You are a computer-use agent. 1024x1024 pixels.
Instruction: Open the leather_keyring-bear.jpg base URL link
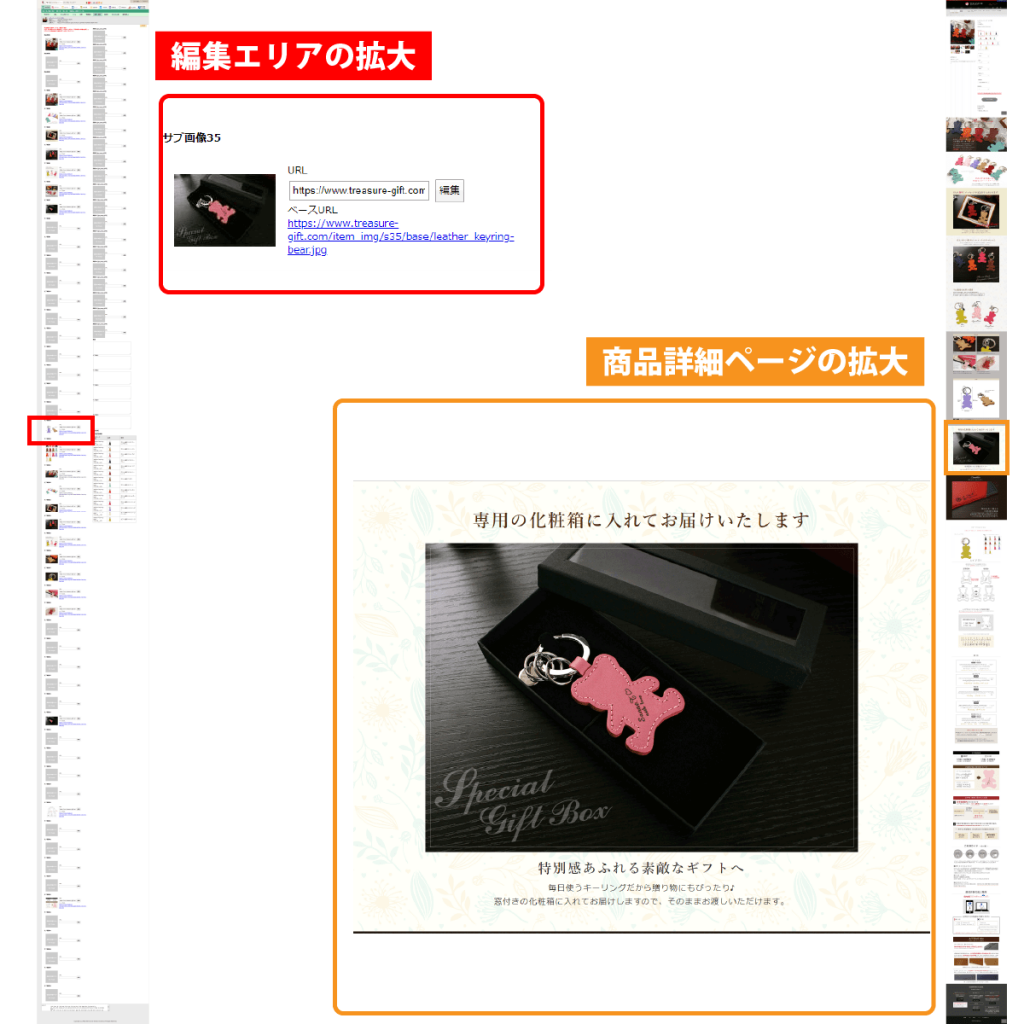pos(400,237)
